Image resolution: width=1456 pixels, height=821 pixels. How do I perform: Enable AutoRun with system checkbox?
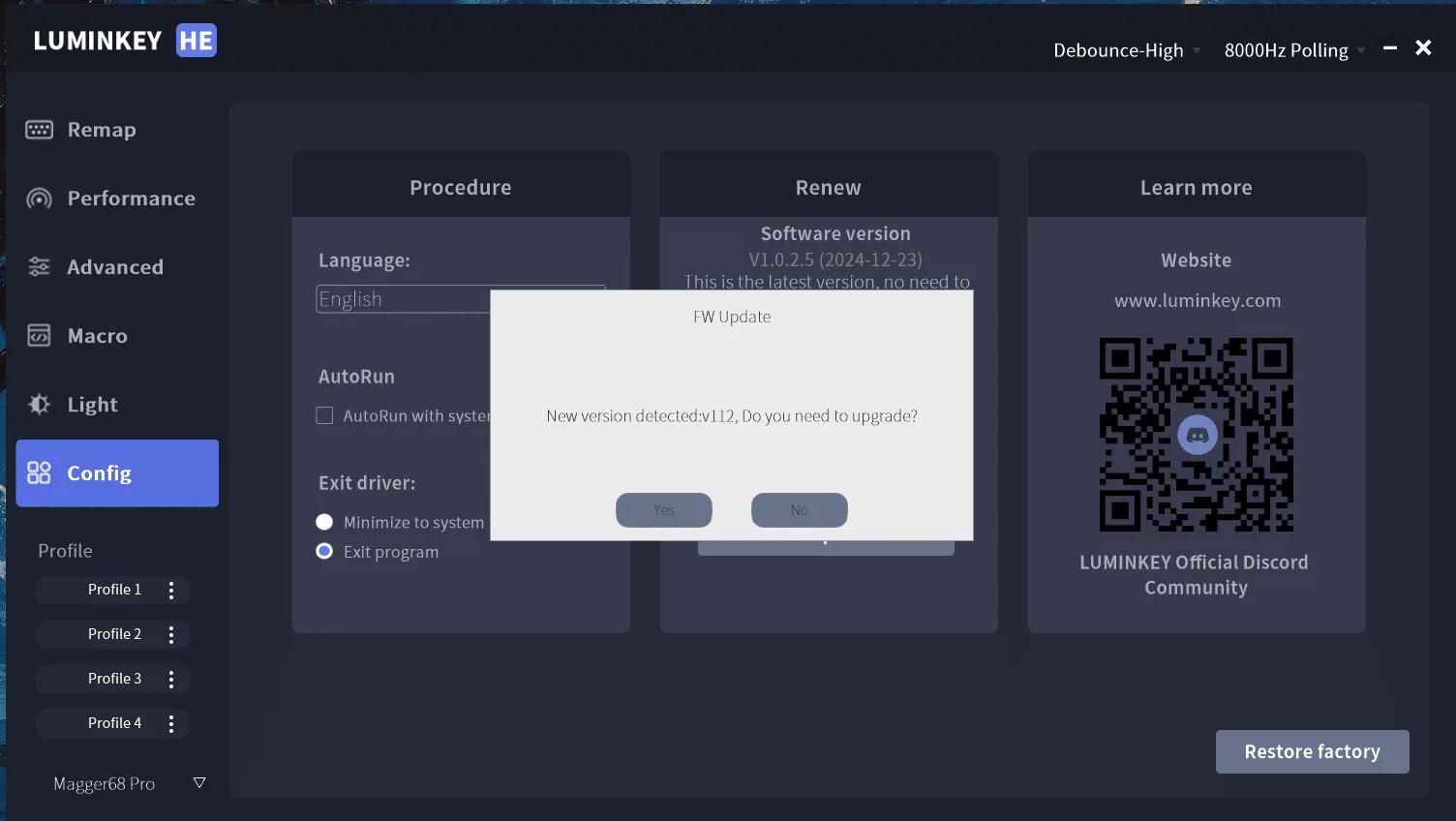[325, 415]
